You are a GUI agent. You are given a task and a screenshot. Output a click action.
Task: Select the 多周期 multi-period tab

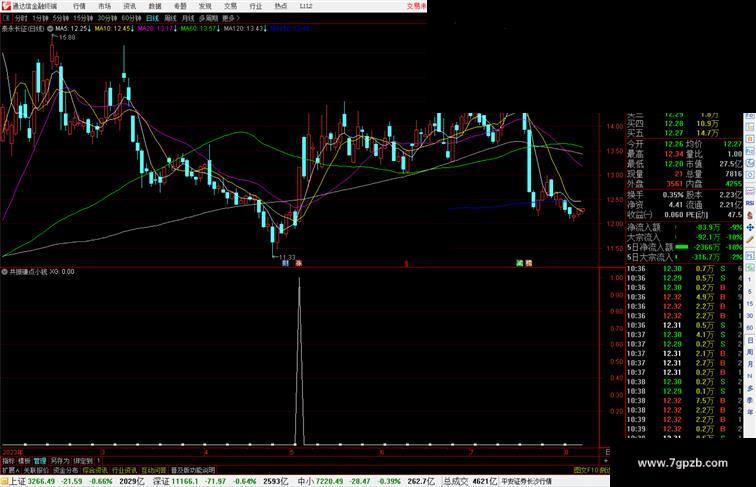pos(208,18)
